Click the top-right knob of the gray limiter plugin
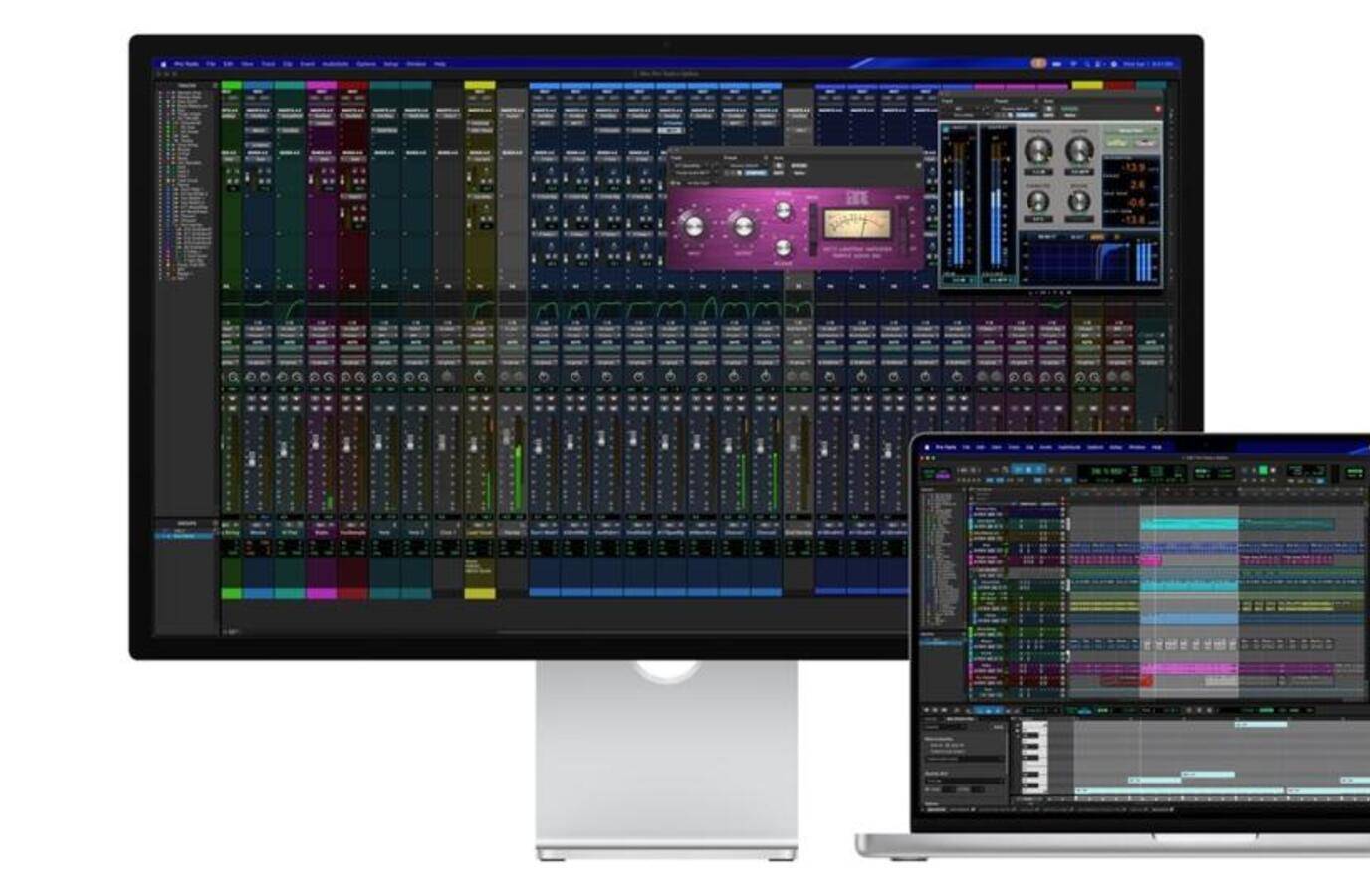This screenshot has height=896, width=1370. click(x=1079, y=151)
